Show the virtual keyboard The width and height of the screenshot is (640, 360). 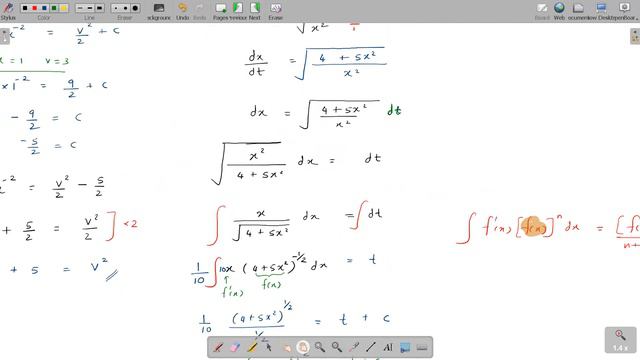point(422,347)
